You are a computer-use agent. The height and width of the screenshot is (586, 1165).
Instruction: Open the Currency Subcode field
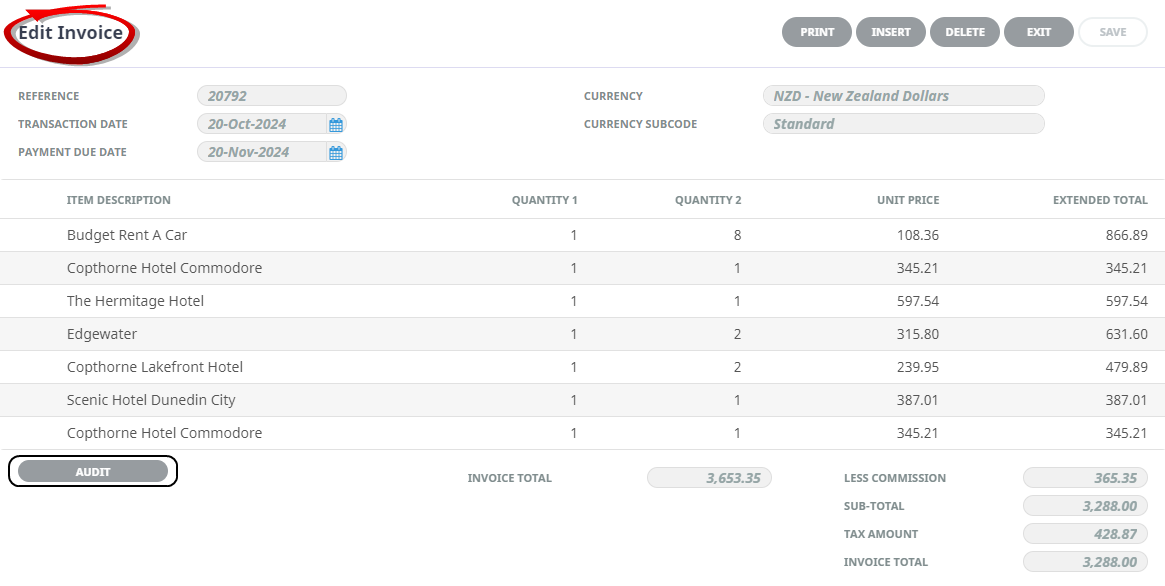click(x=903, y=124)
